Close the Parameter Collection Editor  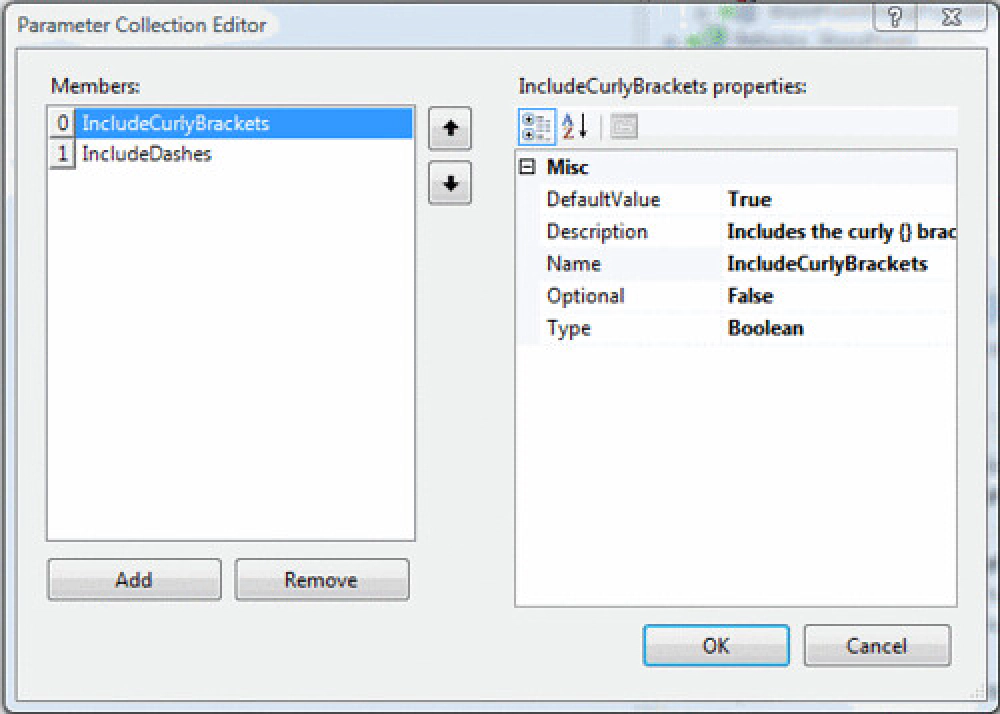tap(952, 16)
